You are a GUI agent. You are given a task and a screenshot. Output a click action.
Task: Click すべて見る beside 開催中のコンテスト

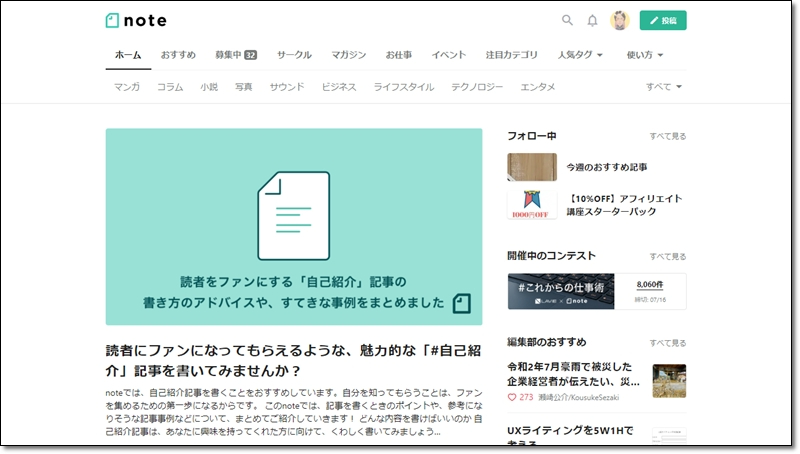(x=667, y=256)
